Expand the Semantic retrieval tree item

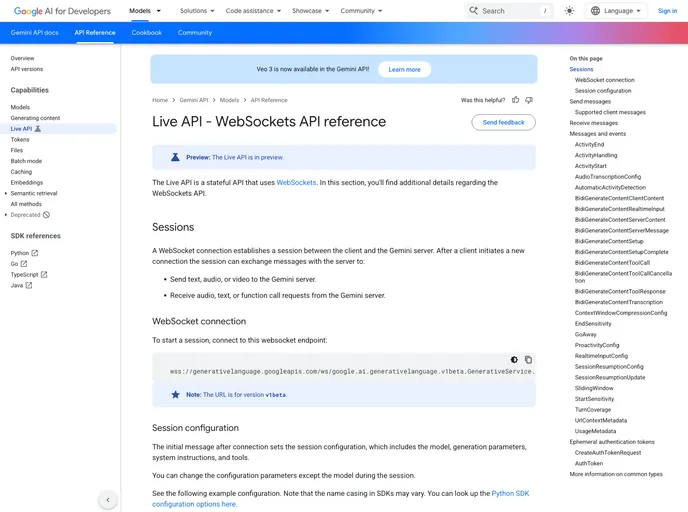pyautogui.click(x=6, y=193)
